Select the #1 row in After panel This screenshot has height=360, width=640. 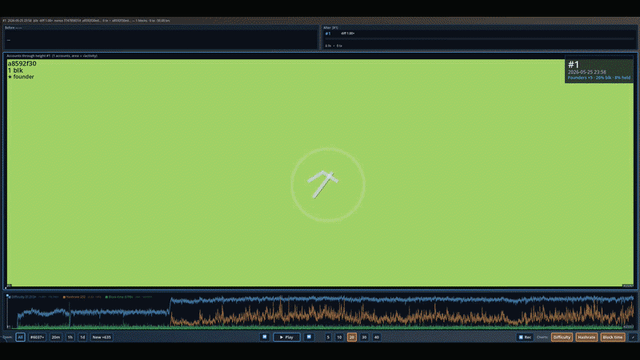tap(479, 33)
